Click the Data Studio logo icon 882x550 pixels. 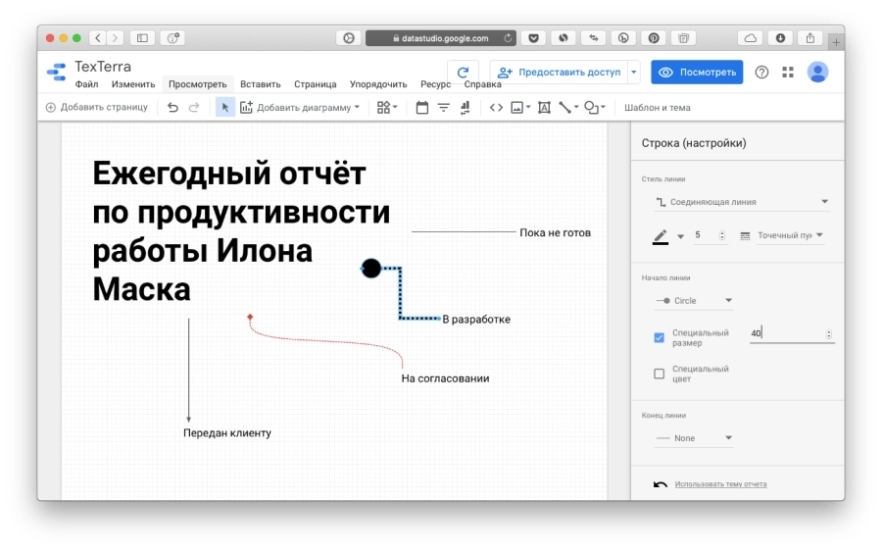(x=56, y=73)
